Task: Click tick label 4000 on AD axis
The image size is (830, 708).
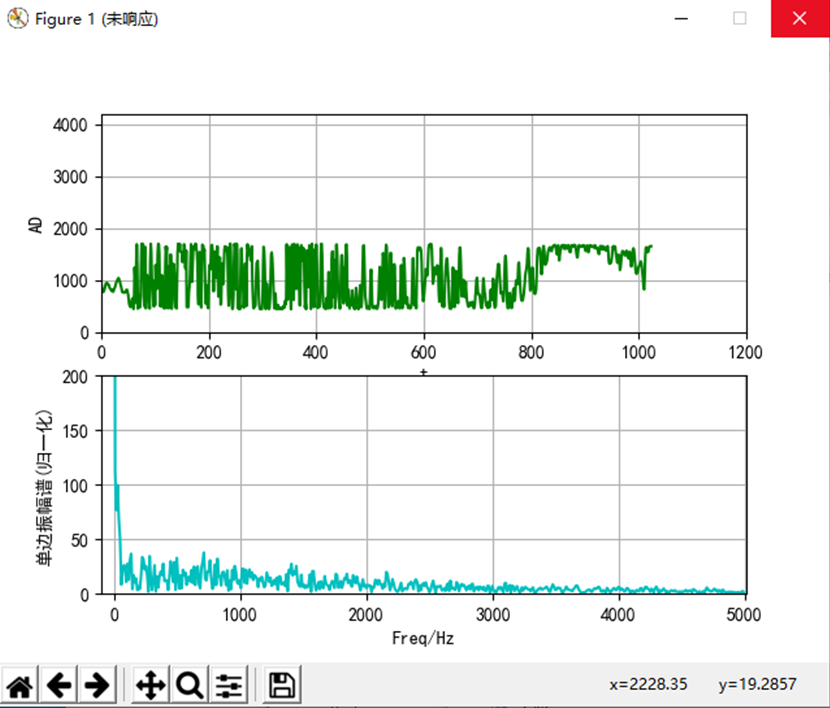Action: [70, 125]
